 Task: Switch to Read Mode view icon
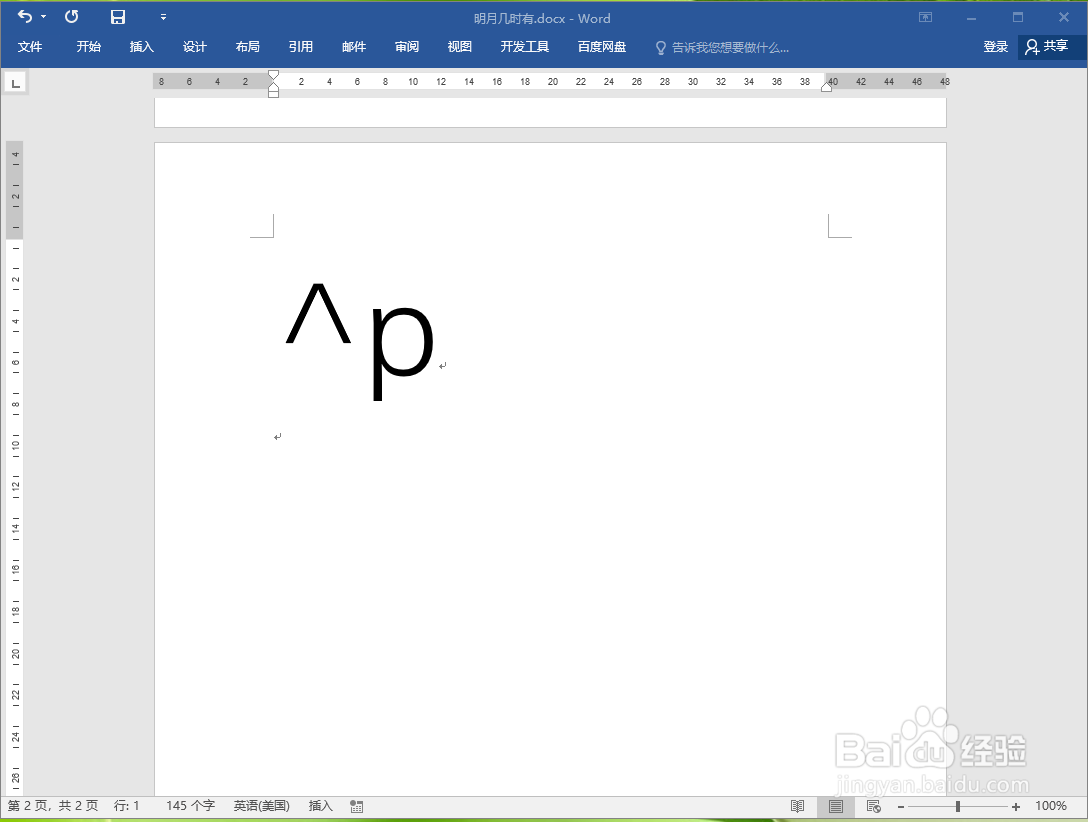[798, 806]
